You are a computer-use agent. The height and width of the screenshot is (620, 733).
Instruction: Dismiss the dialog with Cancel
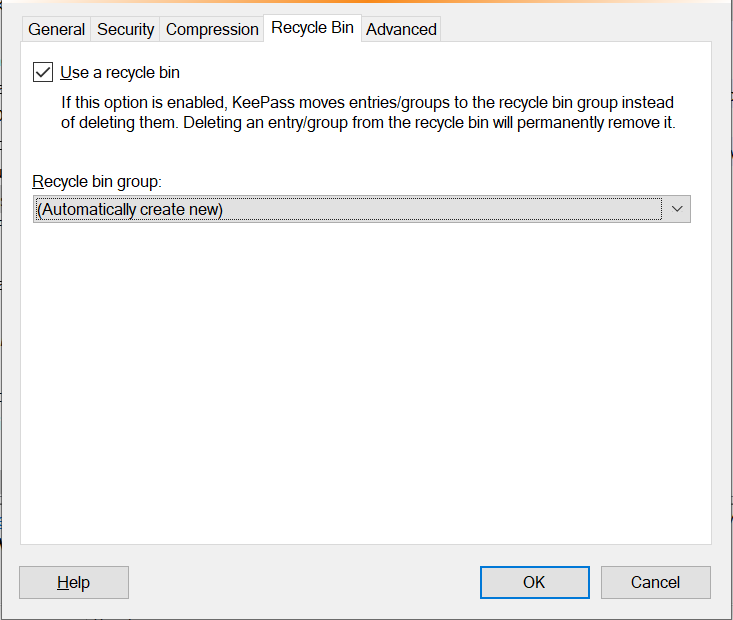655,583
